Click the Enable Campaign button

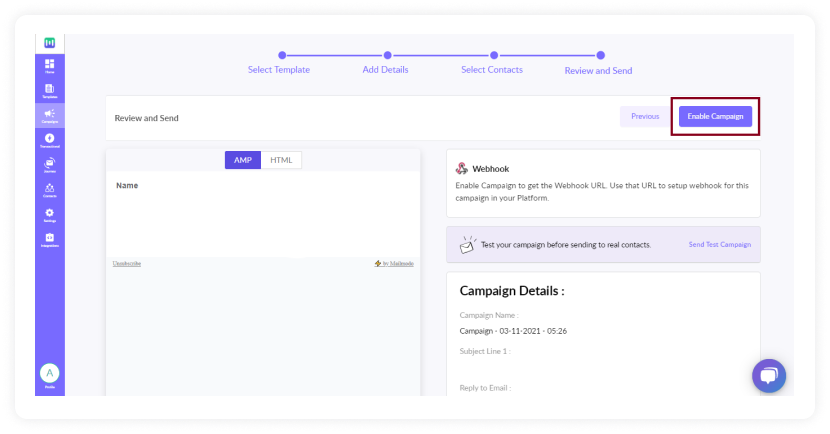pyautogui.click(x=715, y=116)
